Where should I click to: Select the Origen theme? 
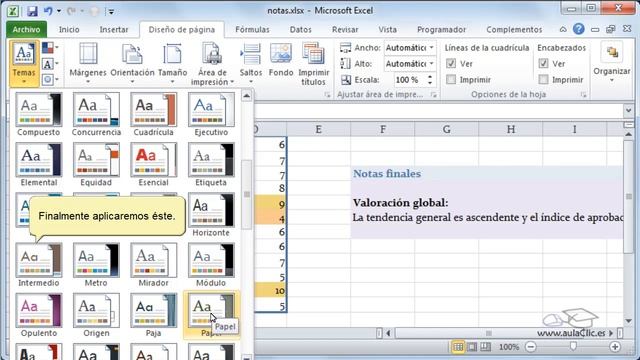pos(96,315)
